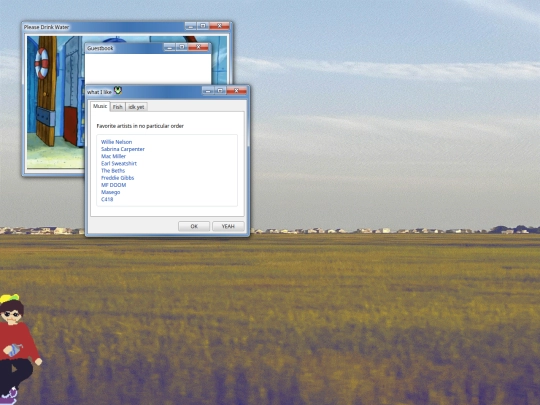Switch to the Music tab
Image resolution: width=540 pixels, height=405 pixels.
click(100, 106)
